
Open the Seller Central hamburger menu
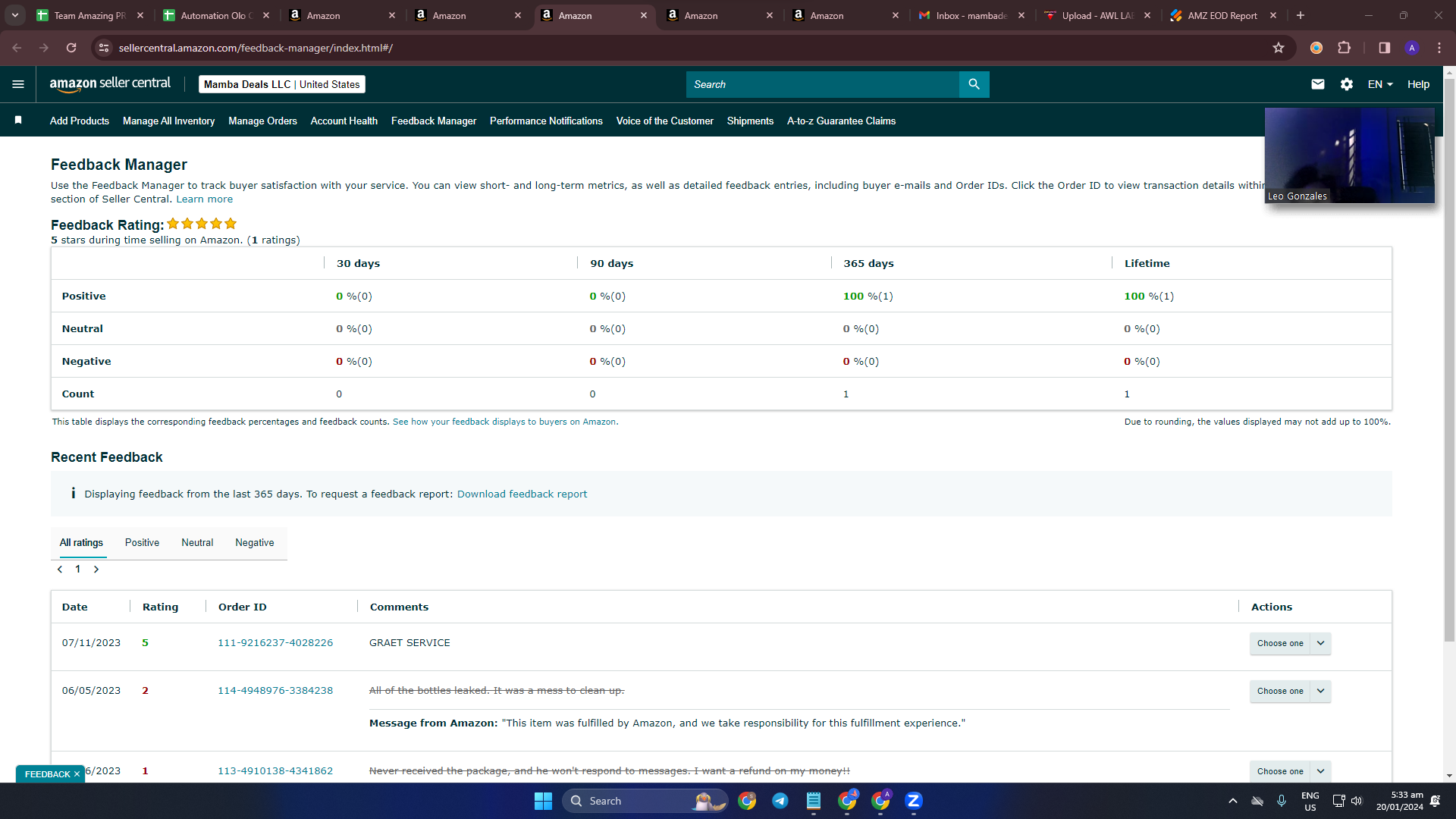(18, 84)
